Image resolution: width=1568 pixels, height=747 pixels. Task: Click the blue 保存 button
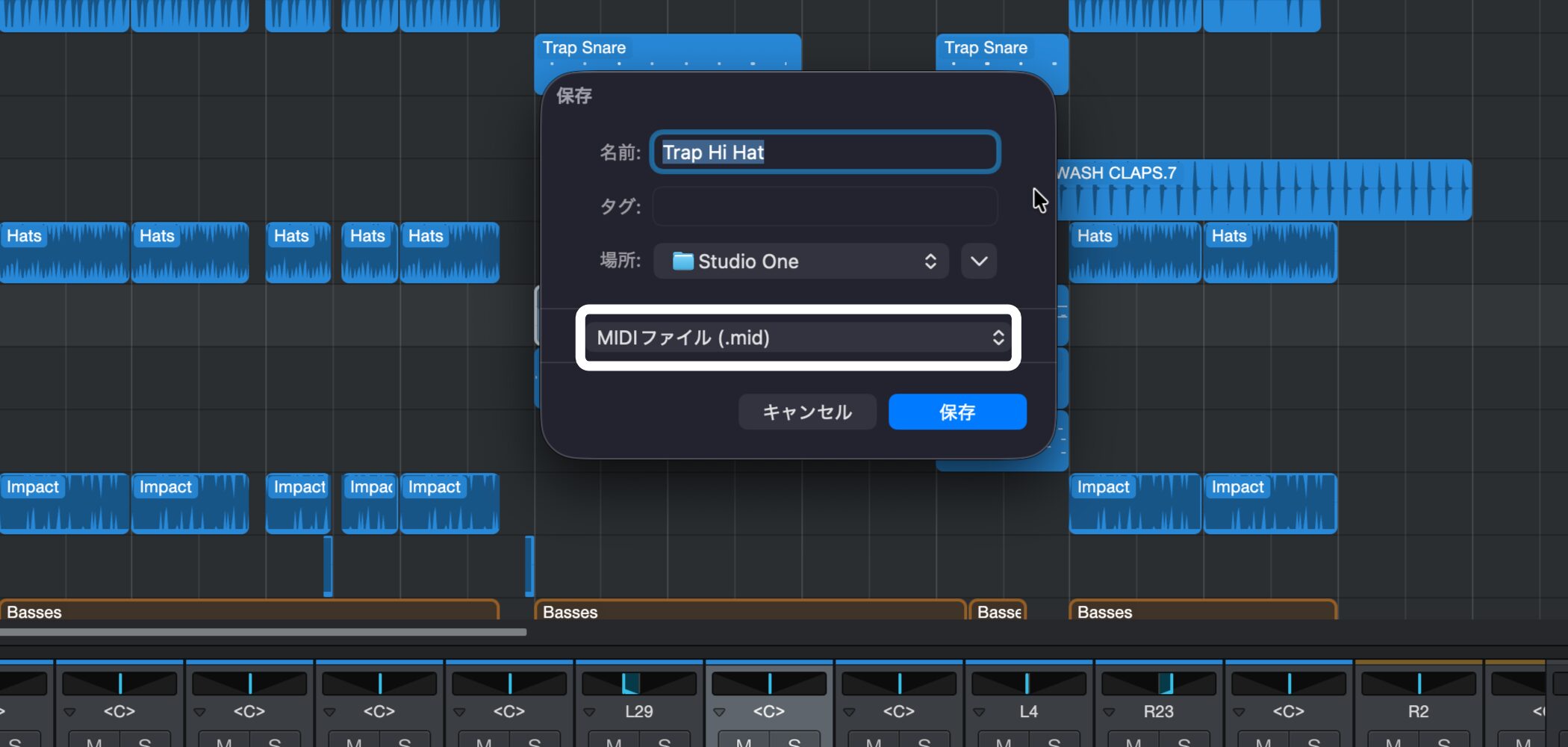(x=956, y=412)
